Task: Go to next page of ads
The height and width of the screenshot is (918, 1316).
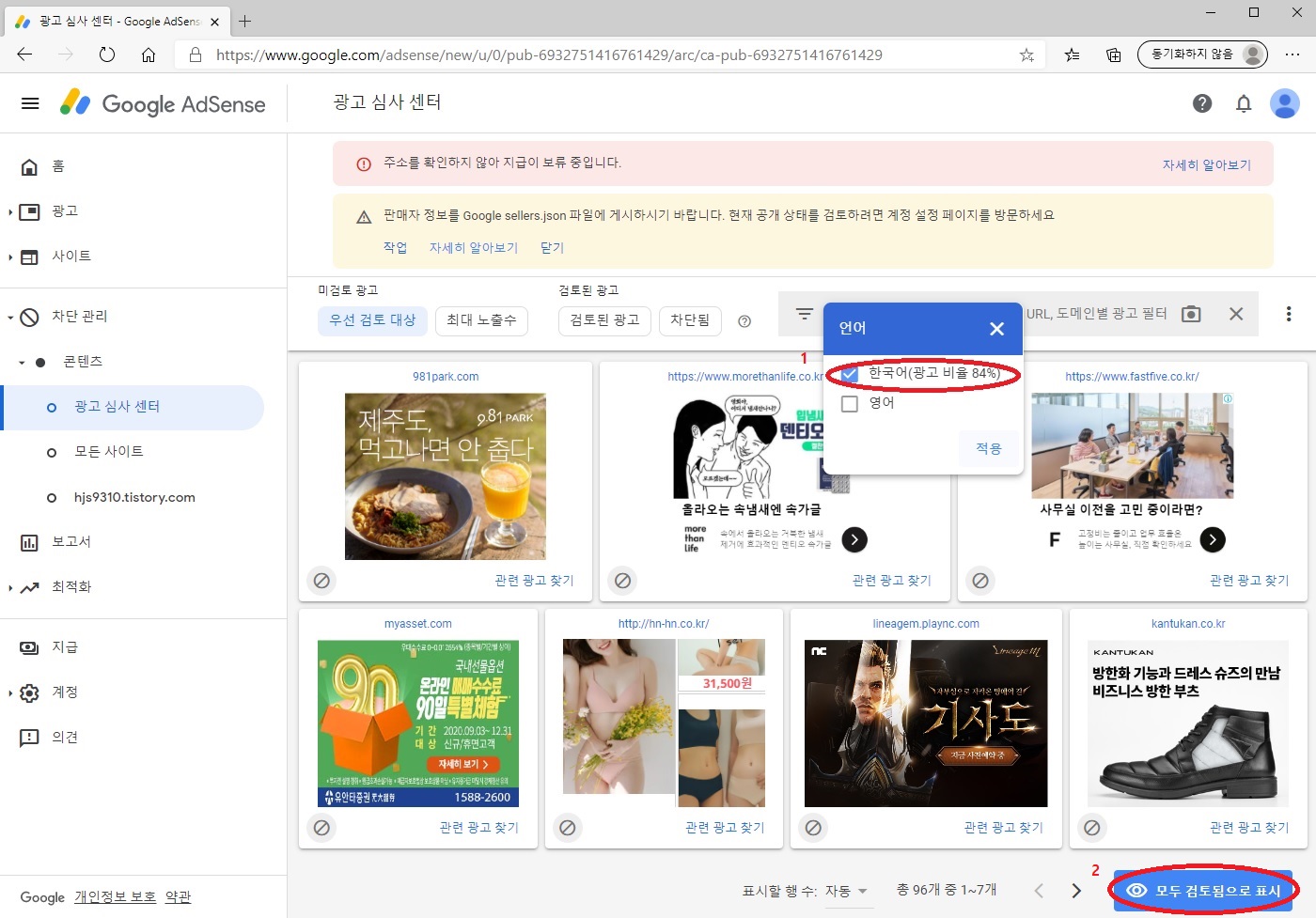Action: pyautogui.click(x=1076, y=891)
